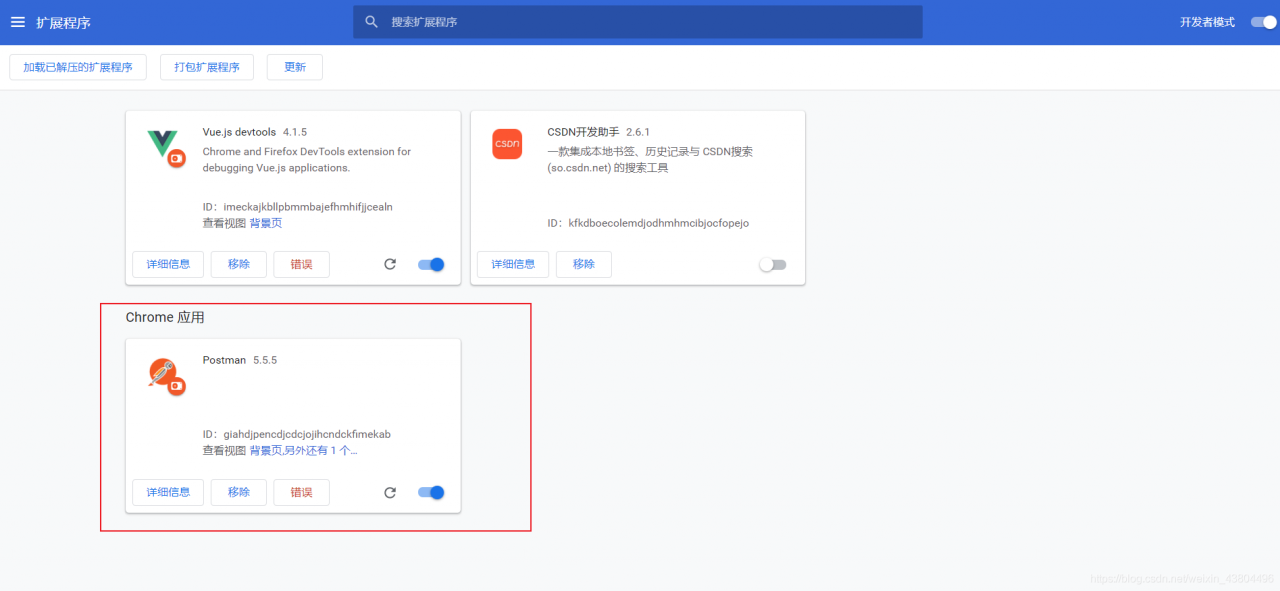Turn off 开发者模式 developer mode switch
The width and height of the screenshot is (1280, 591).
pos(1263,22)
